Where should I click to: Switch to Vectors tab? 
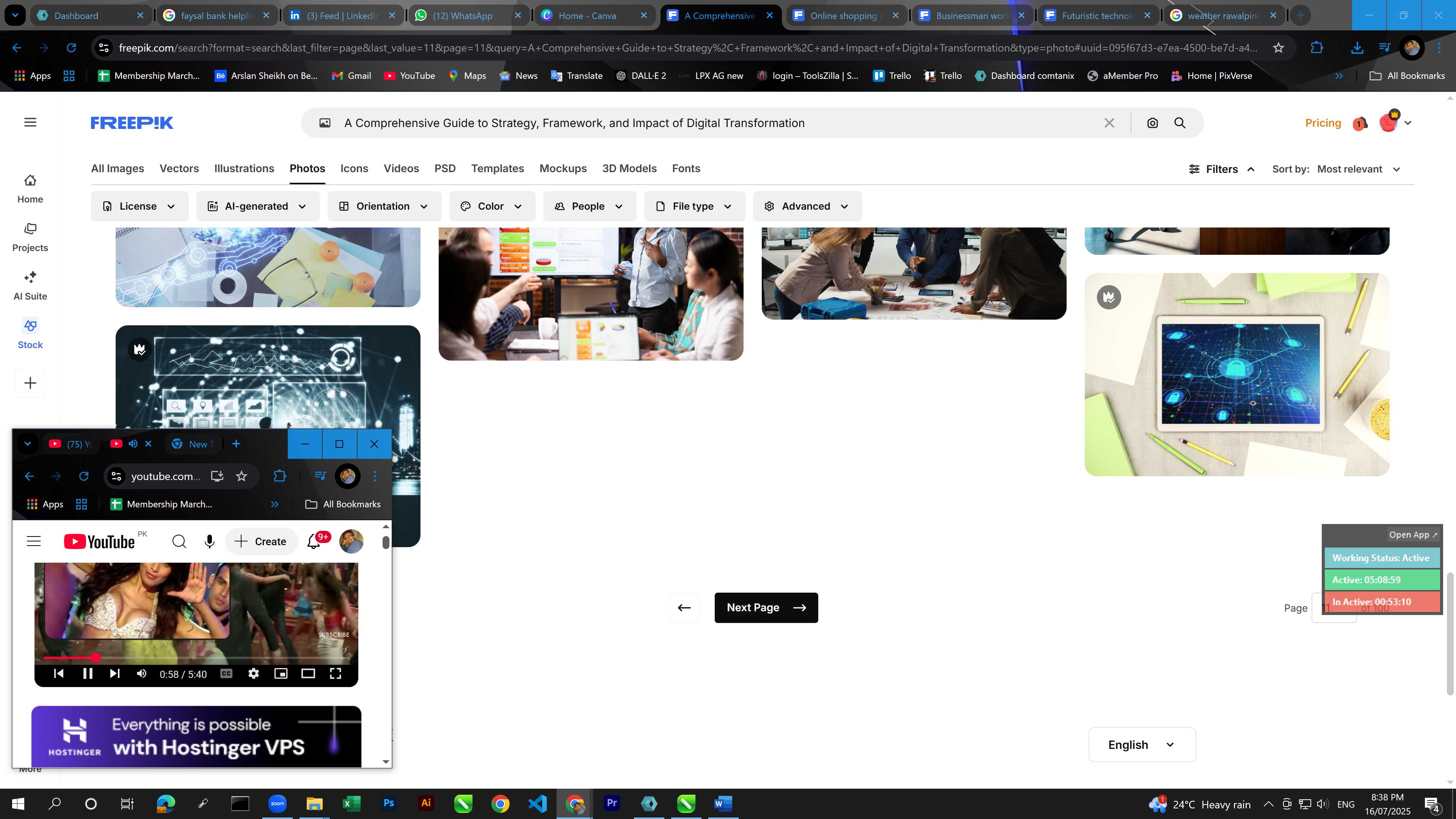pyautogui.click(x=179, y=168)
